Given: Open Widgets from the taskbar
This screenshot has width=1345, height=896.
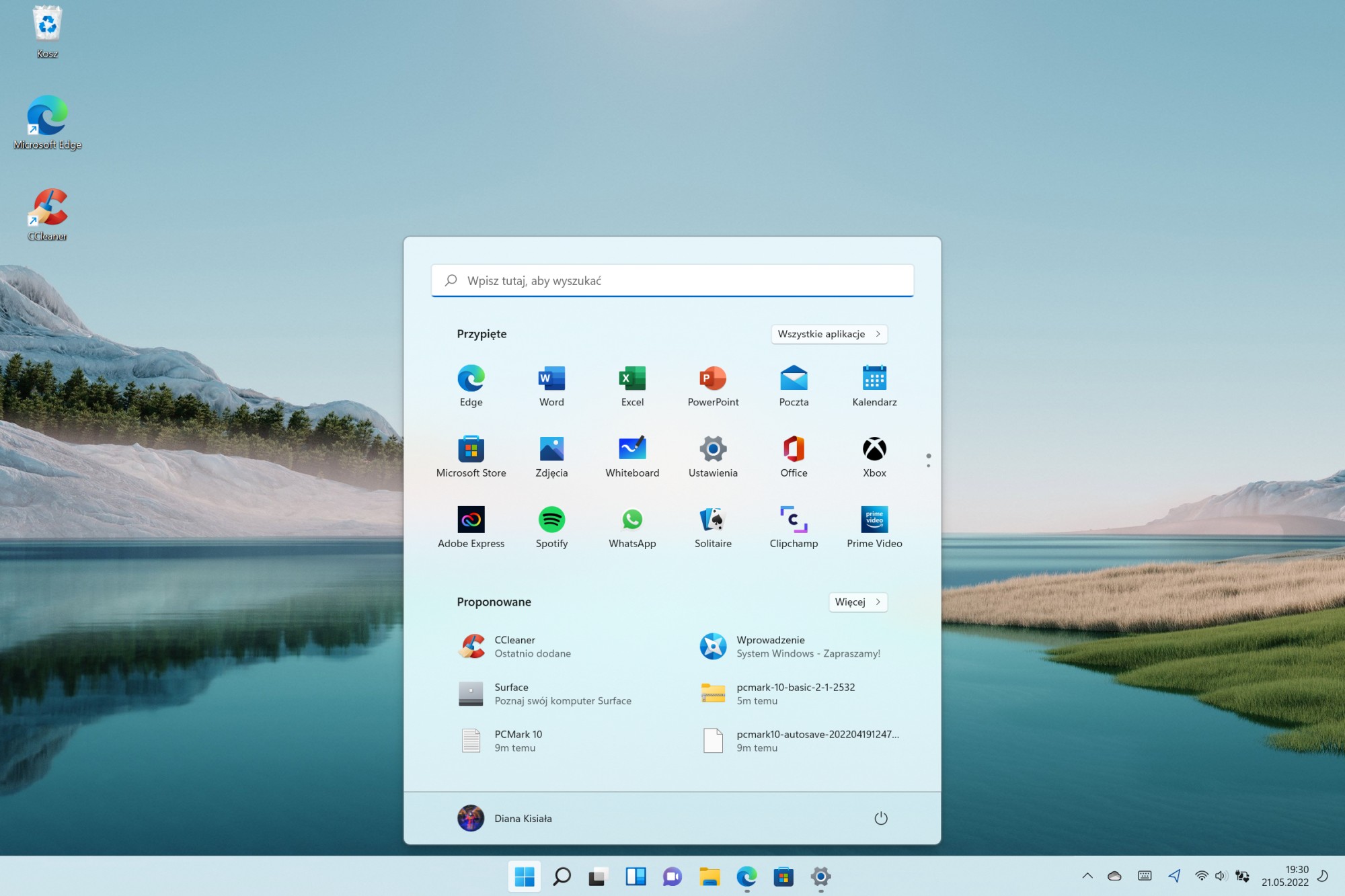Looking at the screenshot, I should tap(636, 877).
